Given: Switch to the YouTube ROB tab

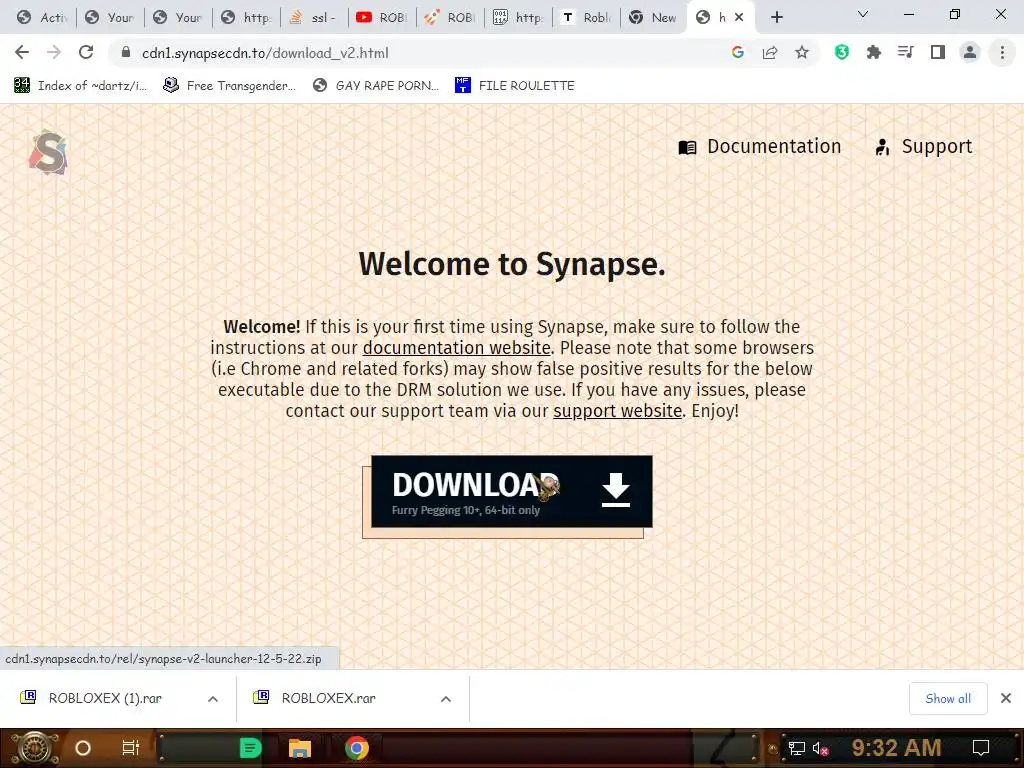Looking at the screenshot, I should click(x=382, y=18).
